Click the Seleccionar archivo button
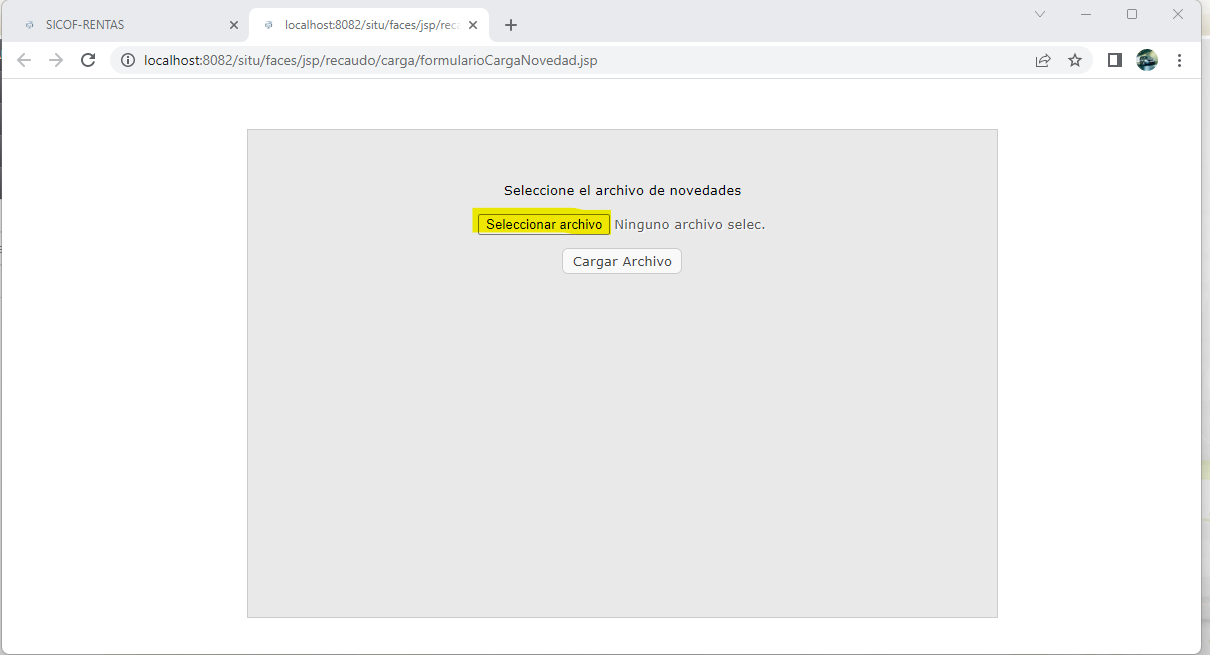 [x=544, y=224]
